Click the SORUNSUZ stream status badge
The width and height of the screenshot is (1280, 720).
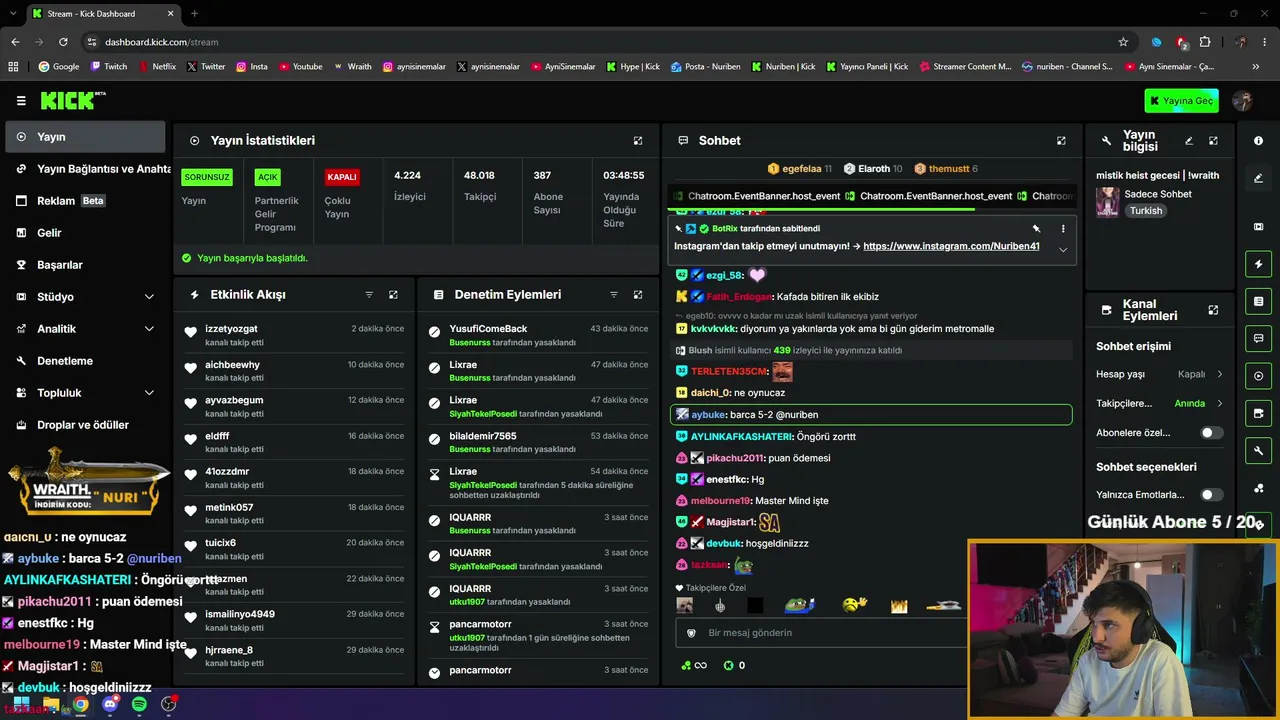207,177
